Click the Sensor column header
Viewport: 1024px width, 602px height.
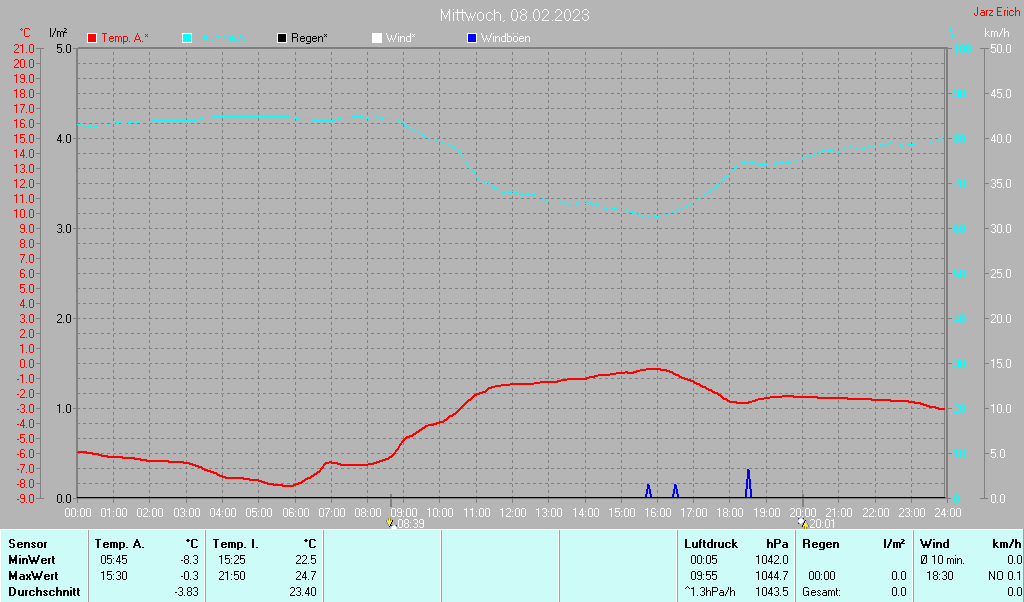point(27,544)
